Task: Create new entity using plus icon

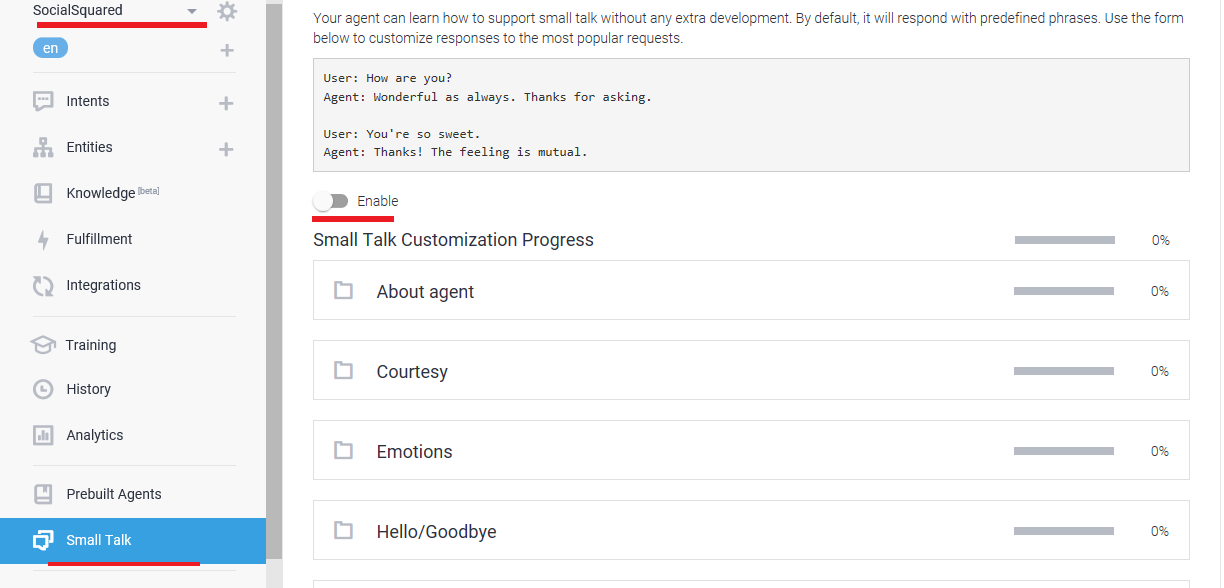Action: click(x=226, y=149)
